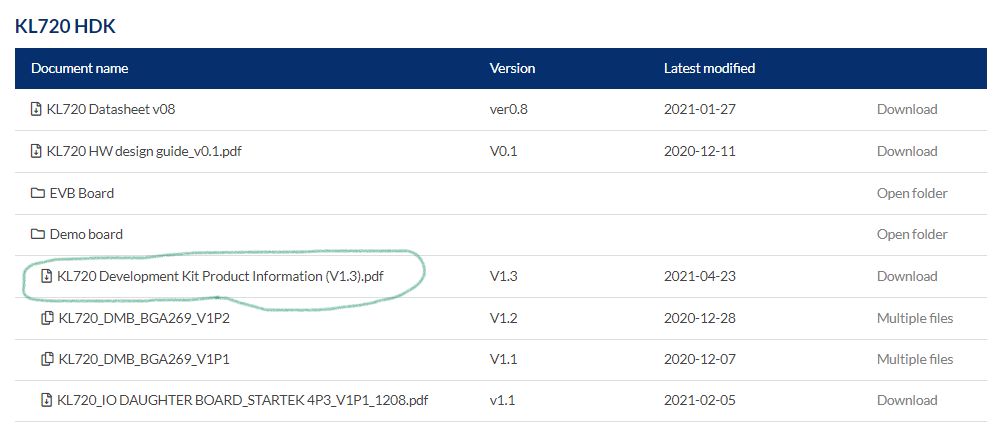This screenshot has height=434, width=1001.
Task: Click the Demo board folder icon
Action: point(38,234)
